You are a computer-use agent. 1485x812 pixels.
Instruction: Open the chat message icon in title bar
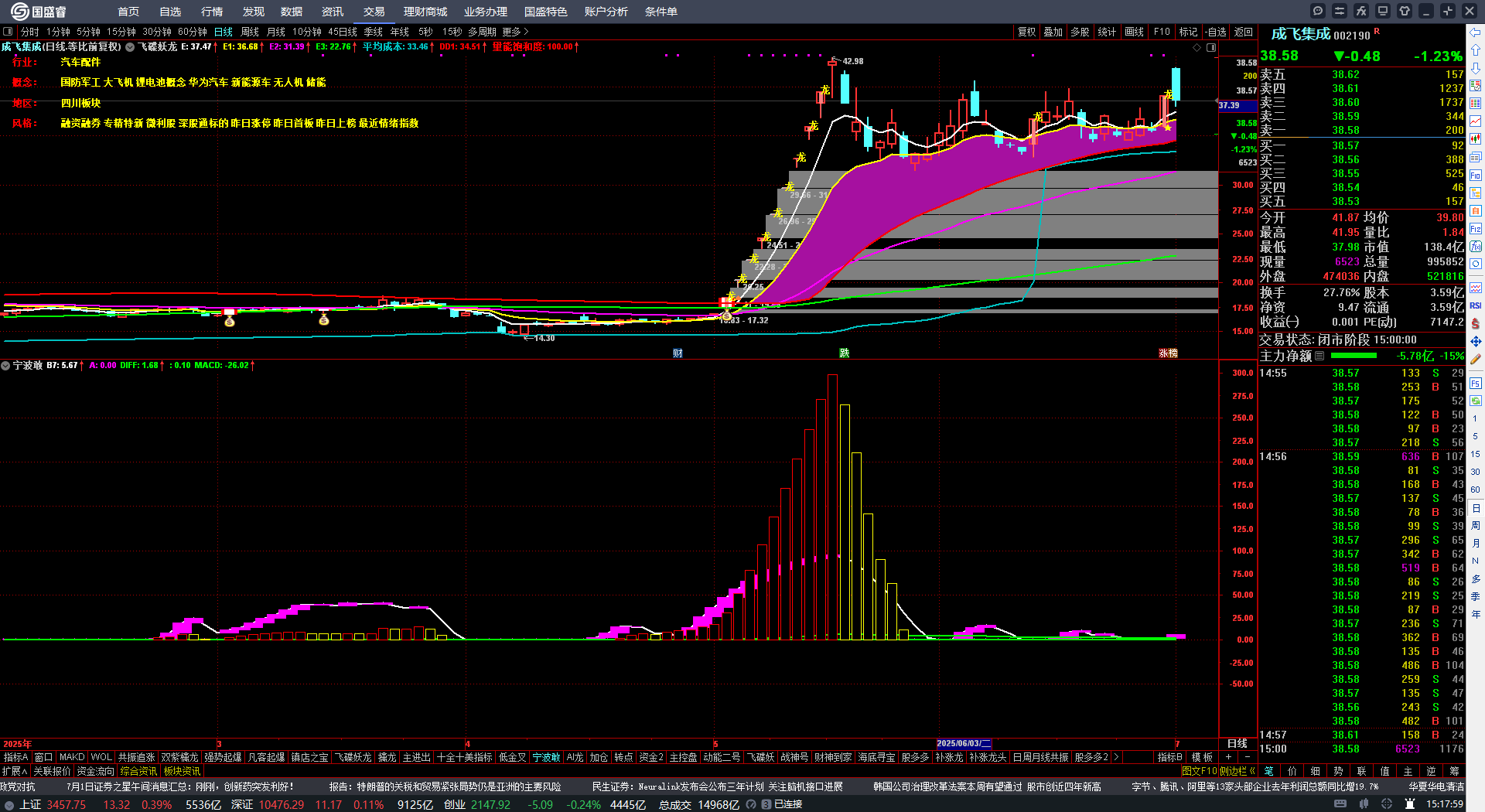(x=1318, y=11)
